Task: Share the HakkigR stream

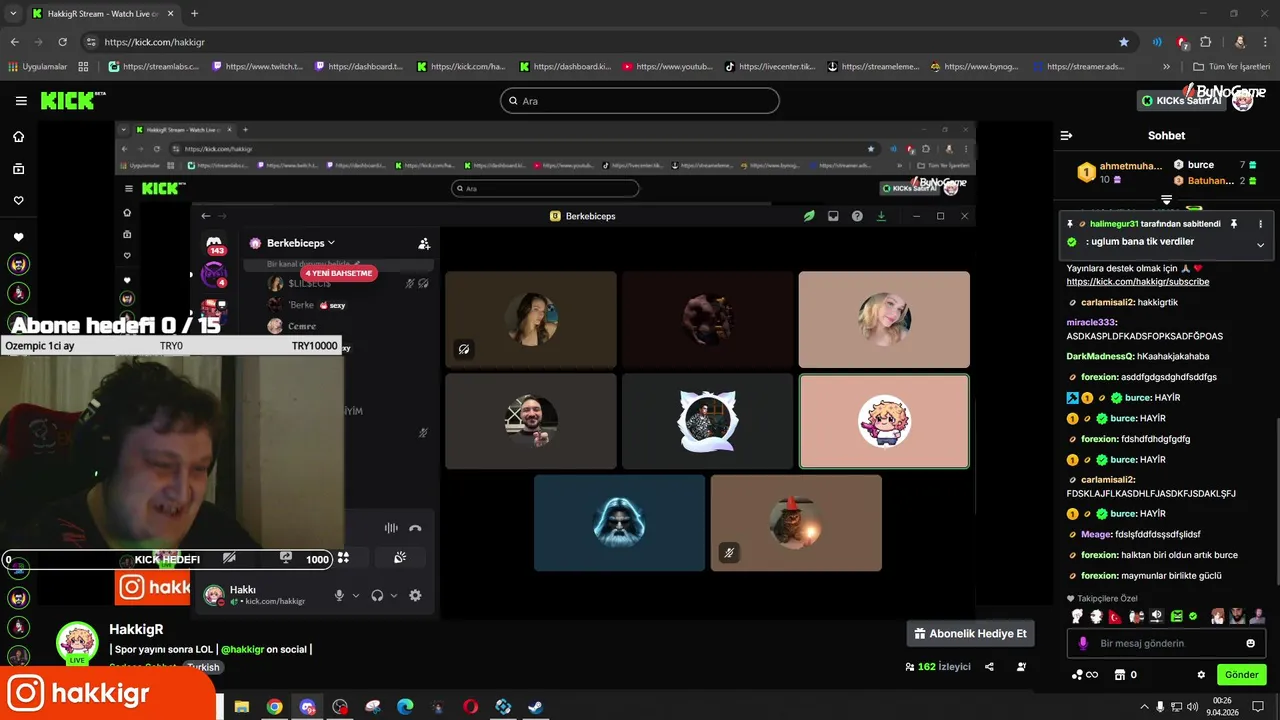Action: coord(989,667)
